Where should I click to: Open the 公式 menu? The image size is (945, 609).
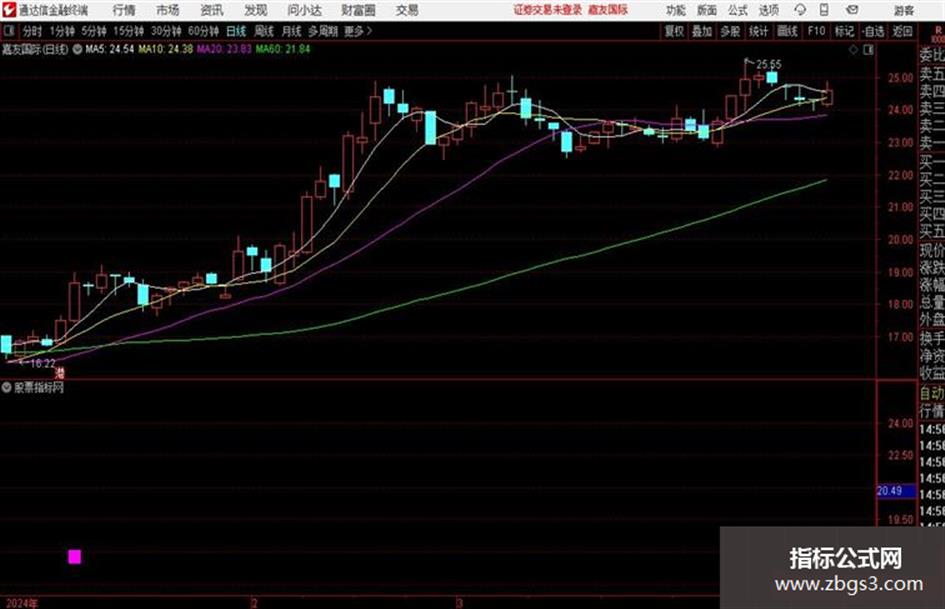tap(738, 10)
